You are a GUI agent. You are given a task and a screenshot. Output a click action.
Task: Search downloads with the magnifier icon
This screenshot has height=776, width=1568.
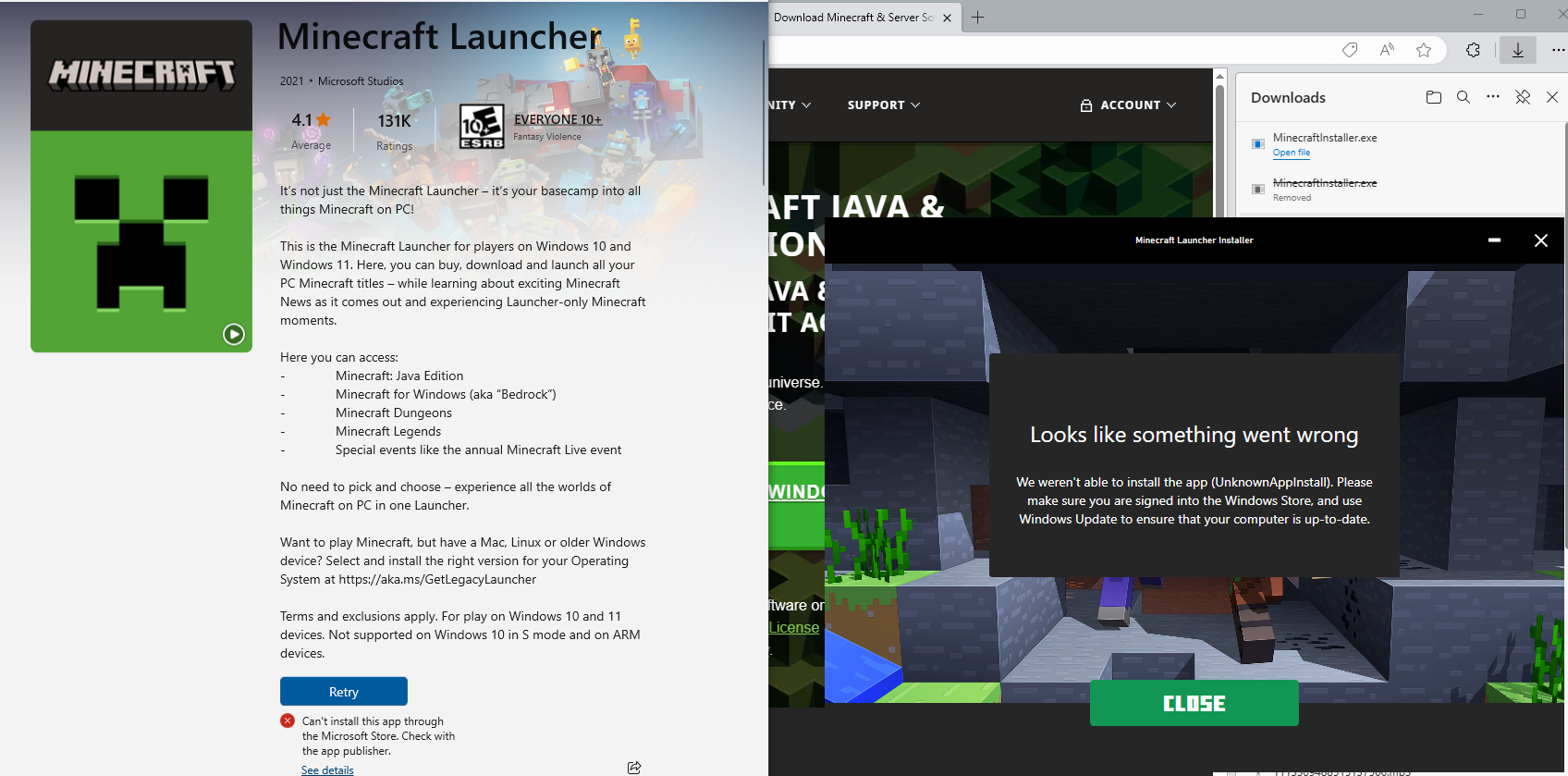tap(1463, 97)
